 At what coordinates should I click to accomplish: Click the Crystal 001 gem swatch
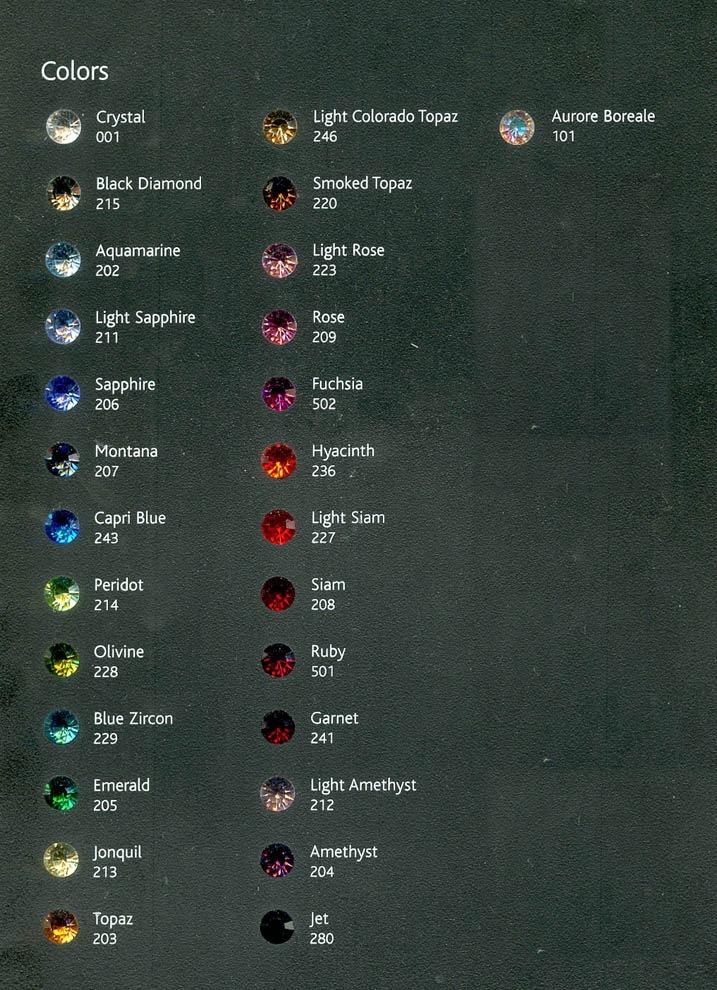click(x=63, y=127)
